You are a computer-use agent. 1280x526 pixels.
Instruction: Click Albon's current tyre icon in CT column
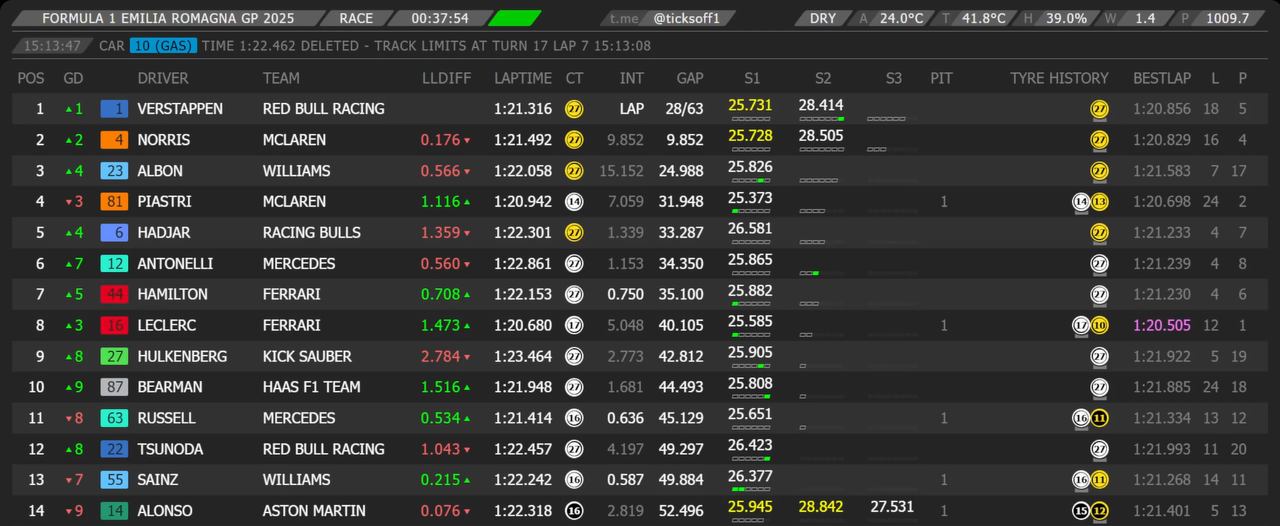(574, 171)
